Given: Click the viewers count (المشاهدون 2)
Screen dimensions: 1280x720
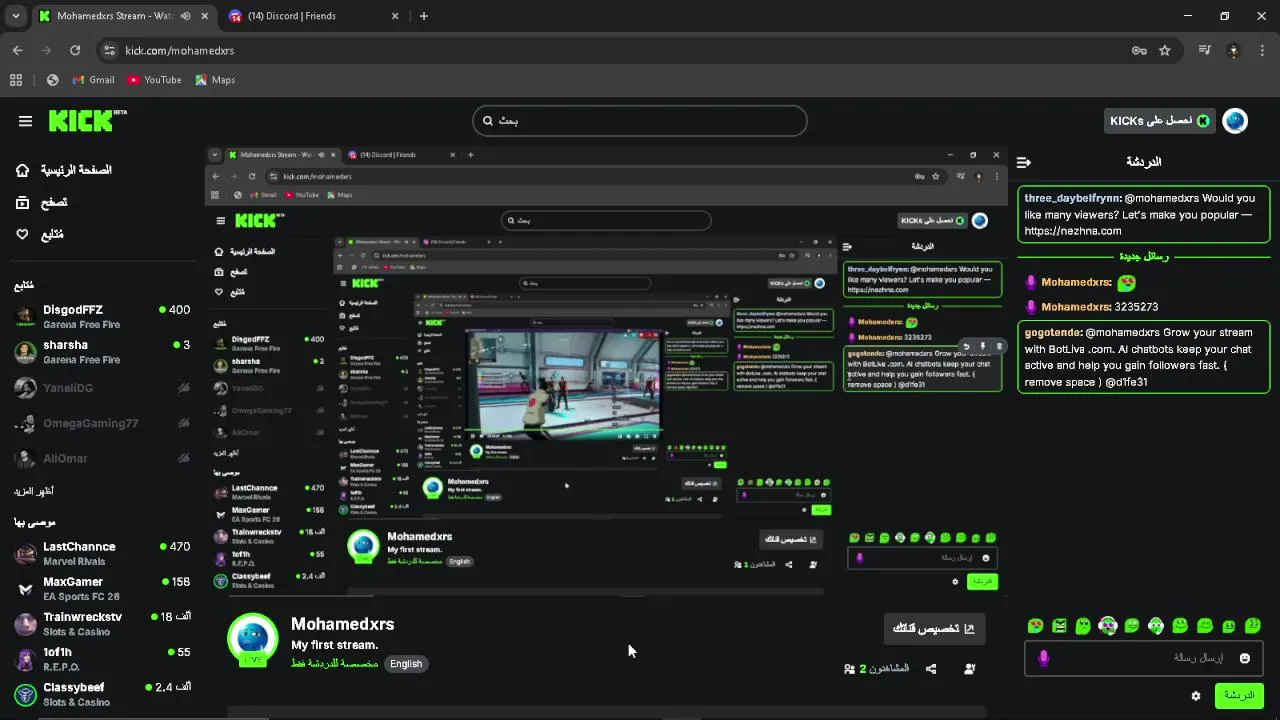Looking at the screenshot, I should [x=877, y=669].
